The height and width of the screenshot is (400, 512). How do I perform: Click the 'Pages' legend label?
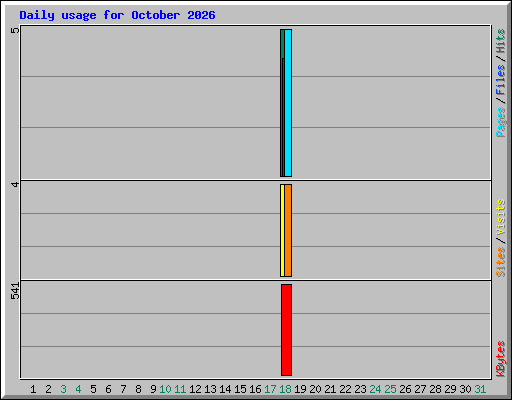(501, 122)
